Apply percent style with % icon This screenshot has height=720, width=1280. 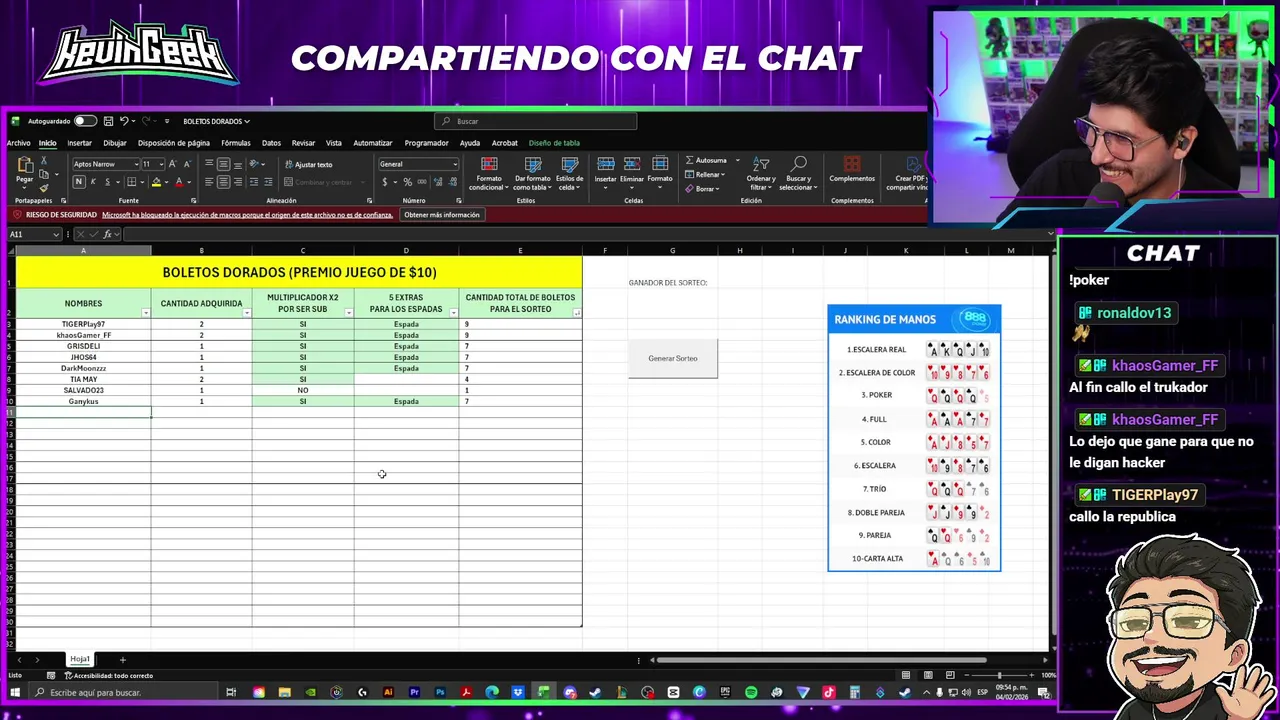[407, 182]
